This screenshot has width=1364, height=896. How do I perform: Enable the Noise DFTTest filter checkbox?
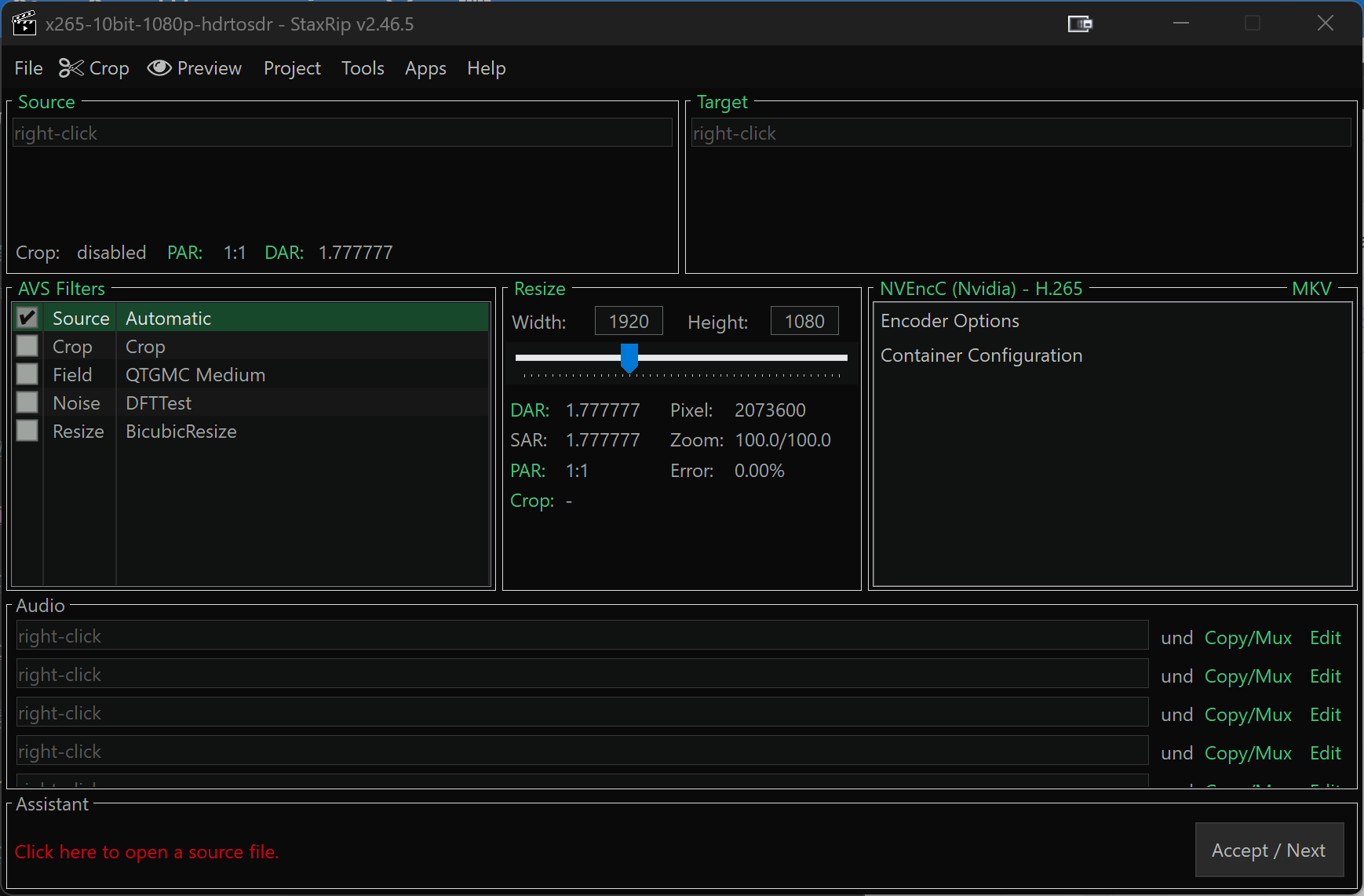(x=27, y=402)
